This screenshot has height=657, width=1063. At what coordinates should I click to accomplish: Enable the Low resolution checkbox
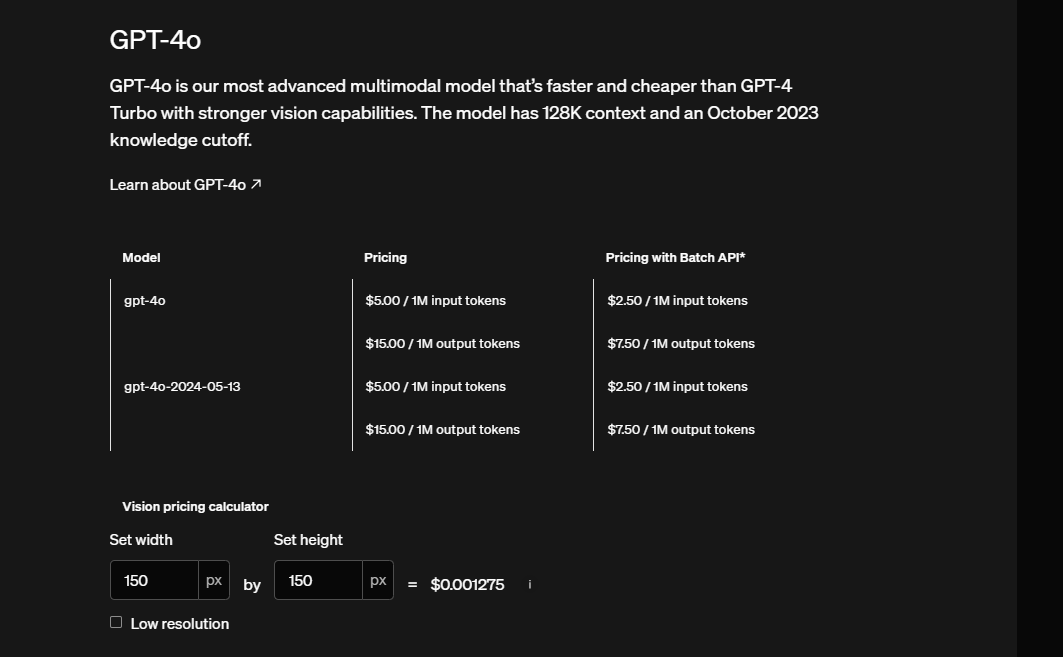tap(116, 622)
